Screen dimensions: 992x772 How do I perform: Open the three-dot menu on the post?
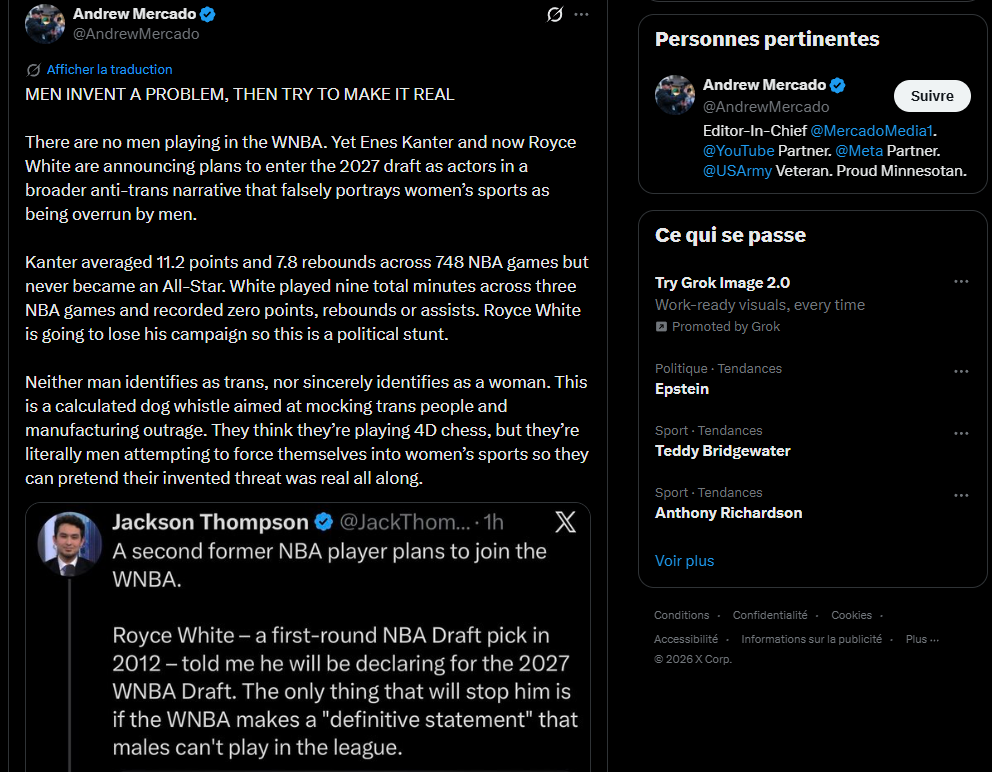(581, 14)
